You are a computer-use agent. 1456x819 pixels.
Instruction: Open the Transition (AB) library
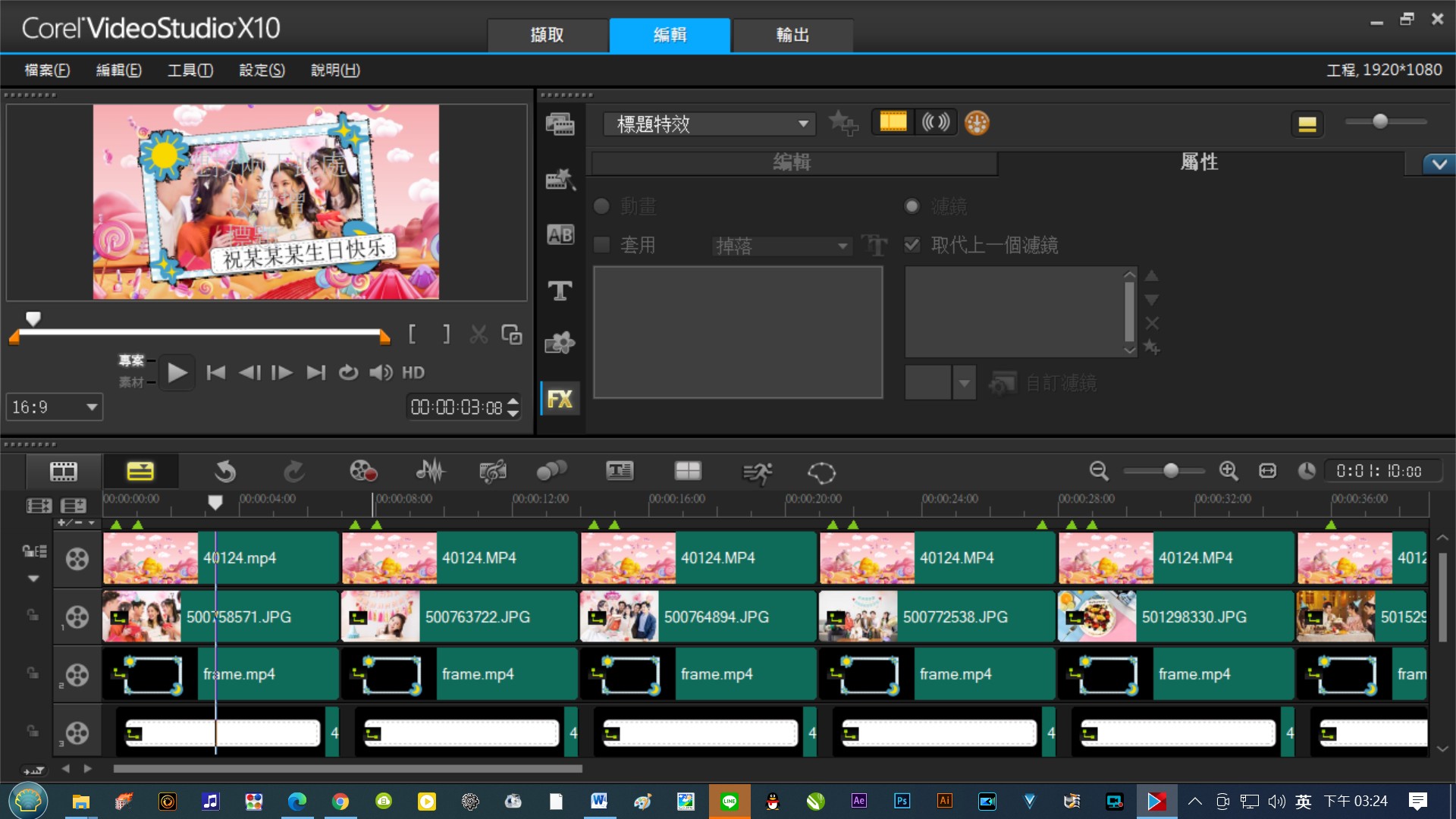point(560,235)
